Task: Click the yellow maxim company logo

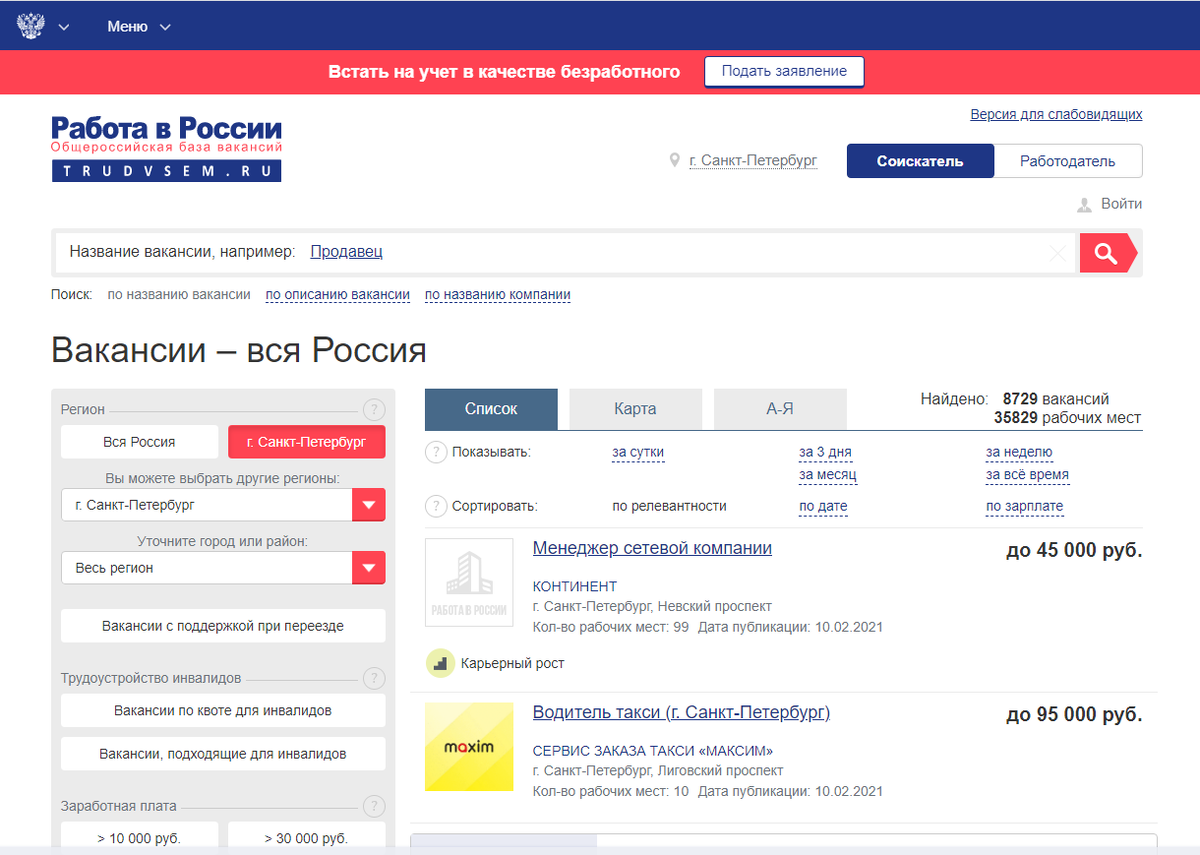Action: 469,747
